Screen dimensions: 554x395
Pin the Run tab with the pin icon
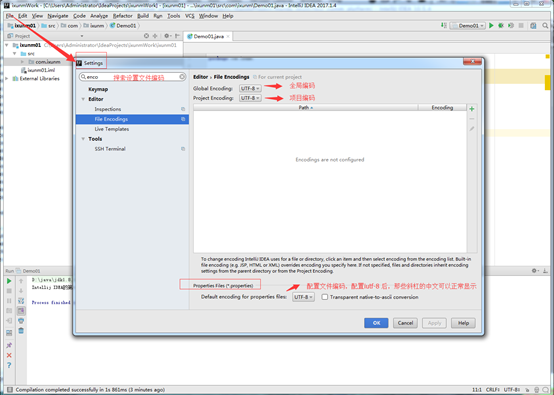[x=9, y=345]
